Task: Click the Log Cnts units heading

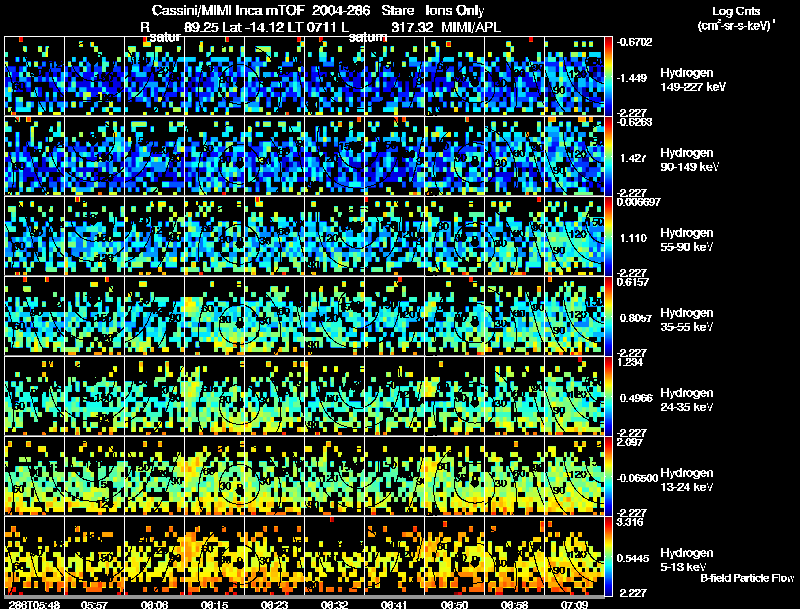Action: coord(736,11)
